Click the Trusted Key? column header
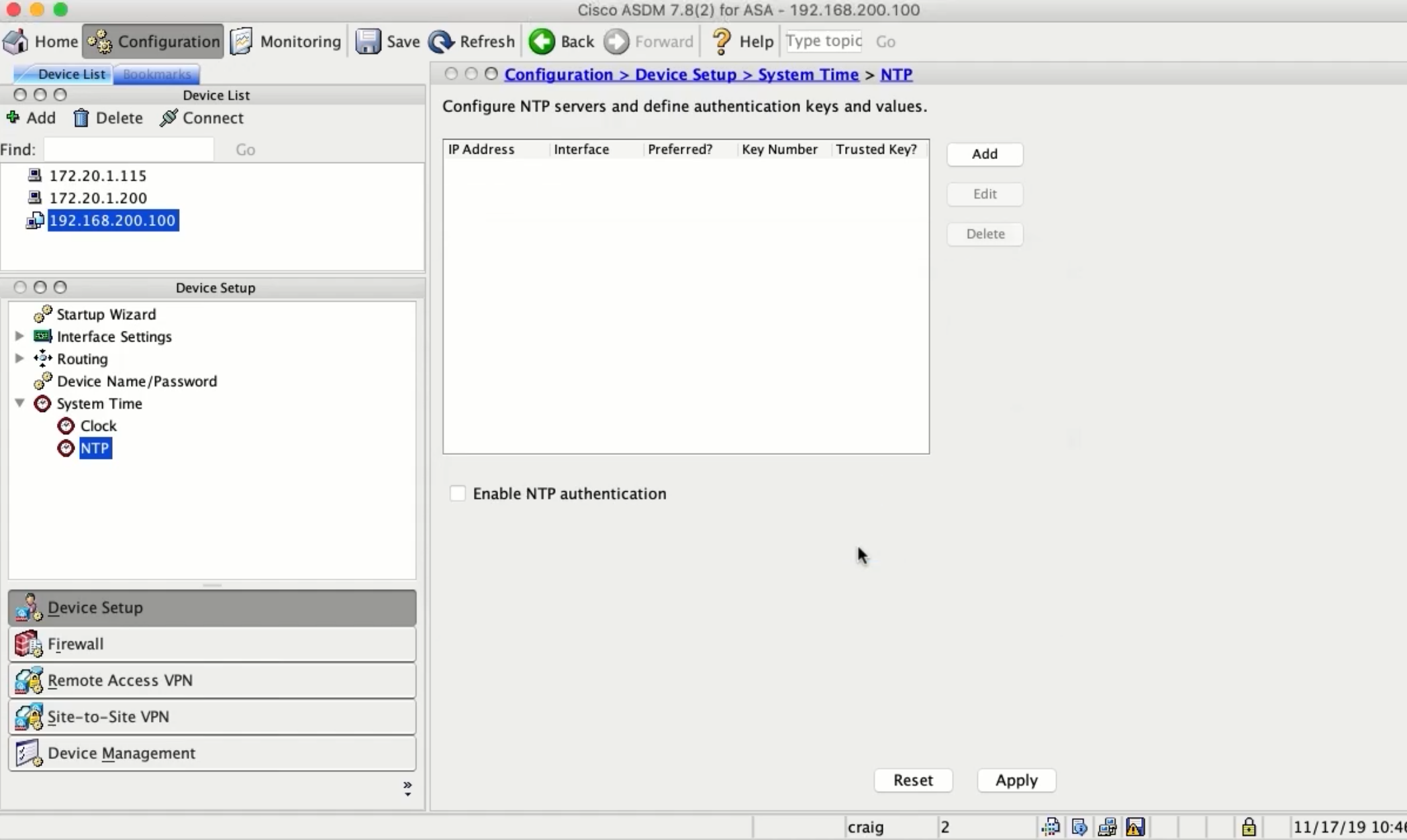1407x840 pixels. [x=879, y=149]
